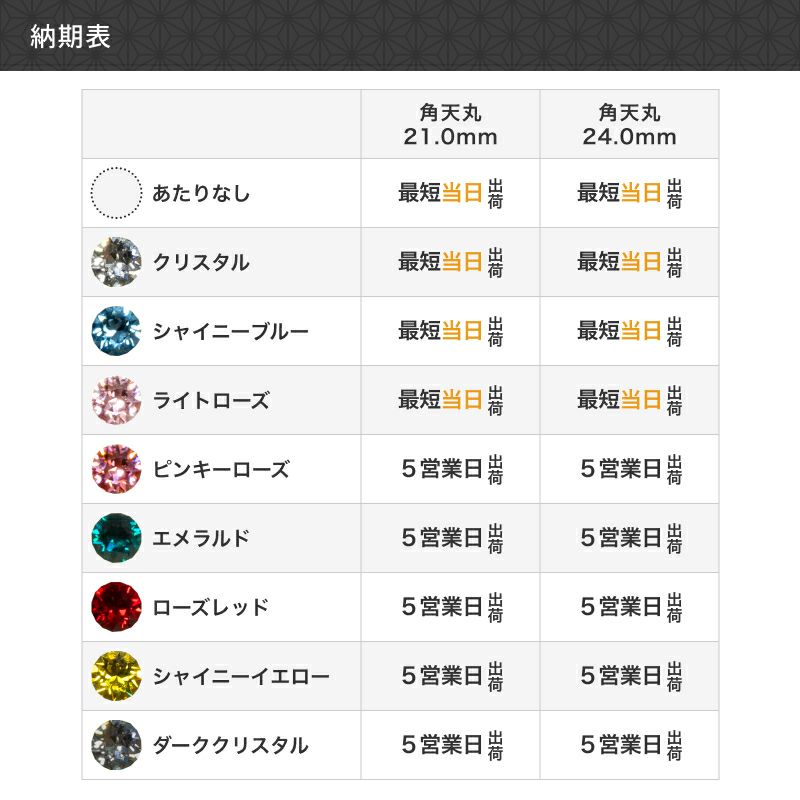Click 5営業日出荷 for ローズレッド 21.0mm
The image size is (800, 800).
point(450,607)
